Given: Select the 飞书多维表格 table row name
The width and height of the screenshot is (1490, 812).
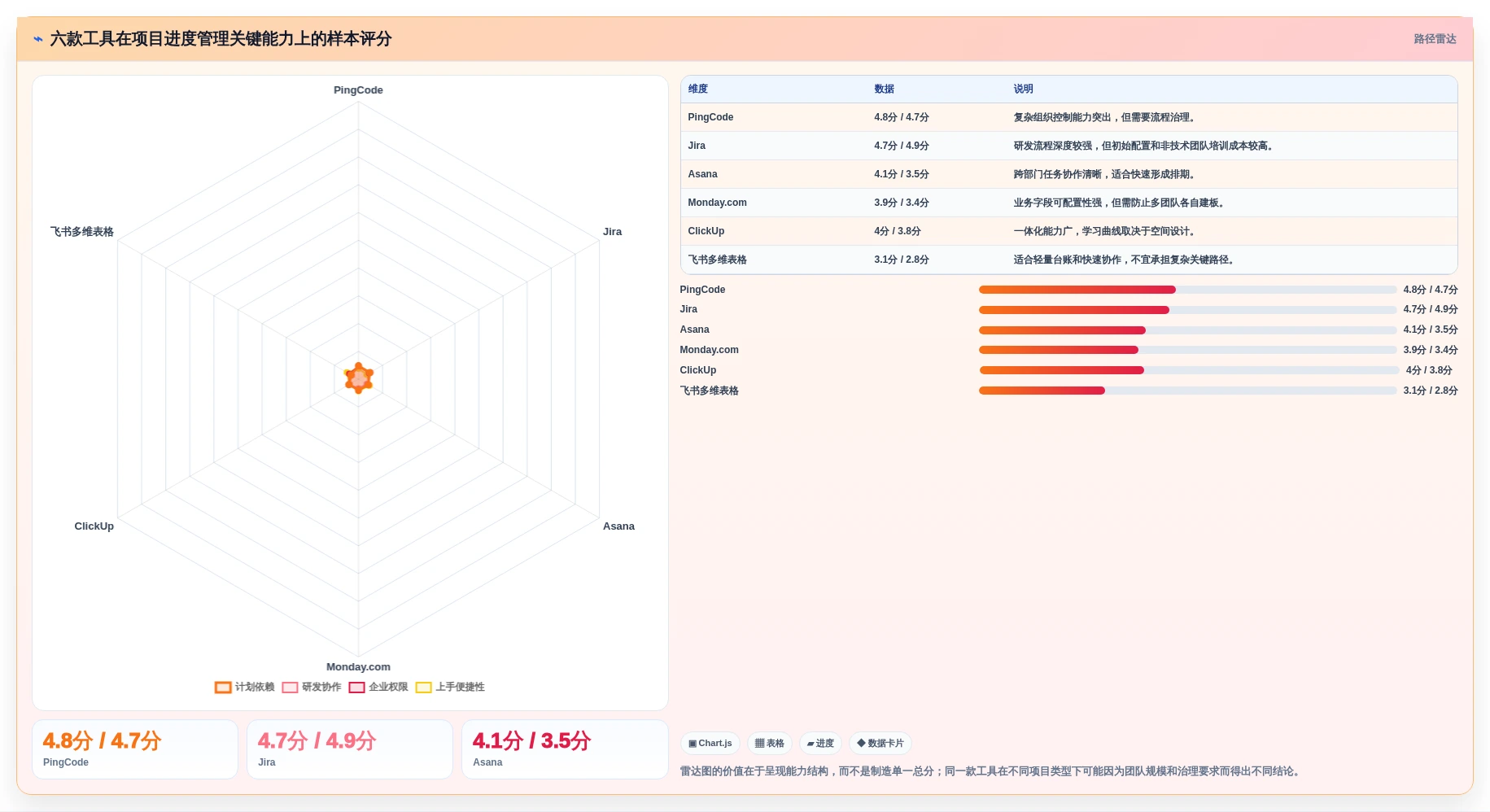Looking at the screenshot, I should [x=717, y=260].
